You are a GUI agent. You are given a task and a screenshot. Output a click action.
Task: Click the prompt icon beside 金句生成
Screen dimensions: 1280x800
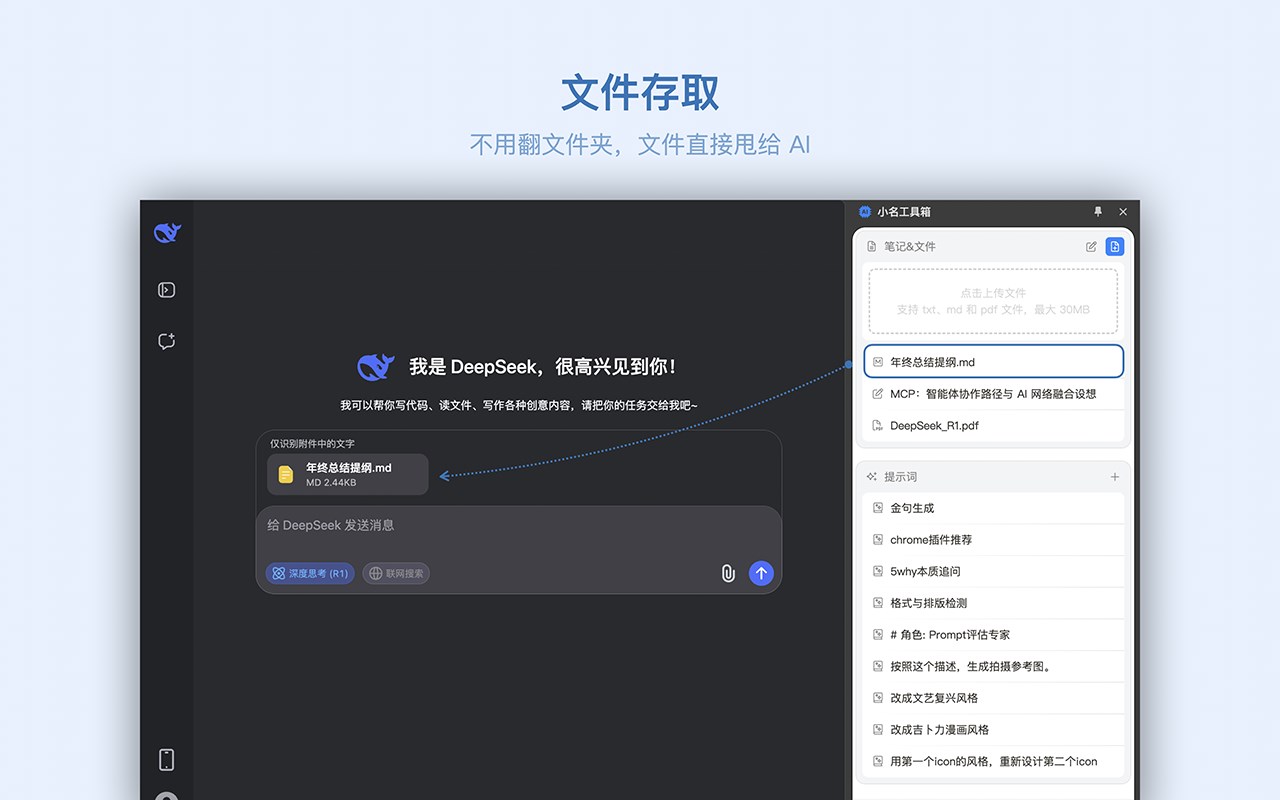pyautogui.click(x=878, y=508)
